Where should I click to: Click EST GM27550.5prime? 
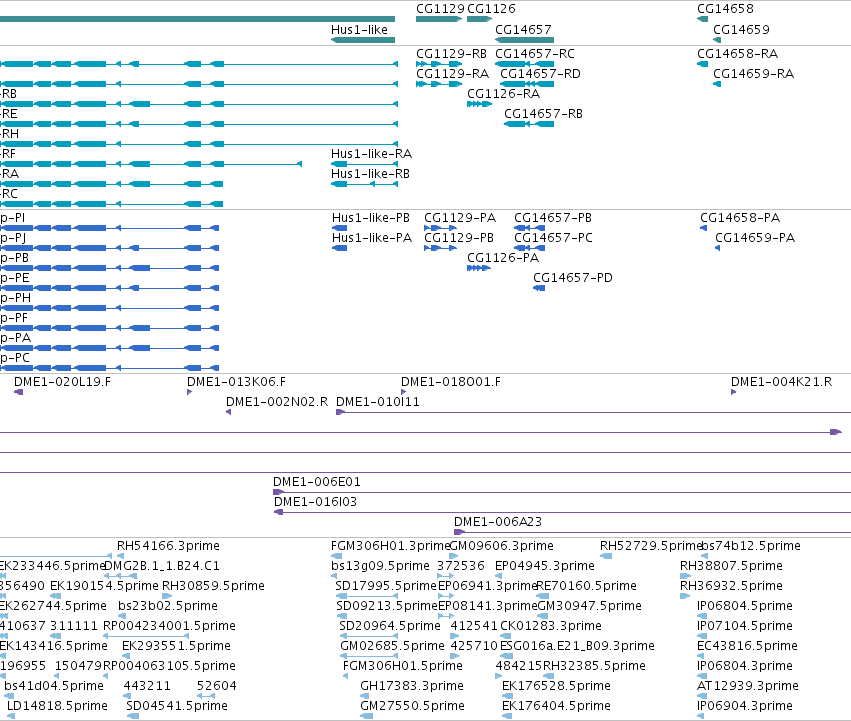point(412,706)
